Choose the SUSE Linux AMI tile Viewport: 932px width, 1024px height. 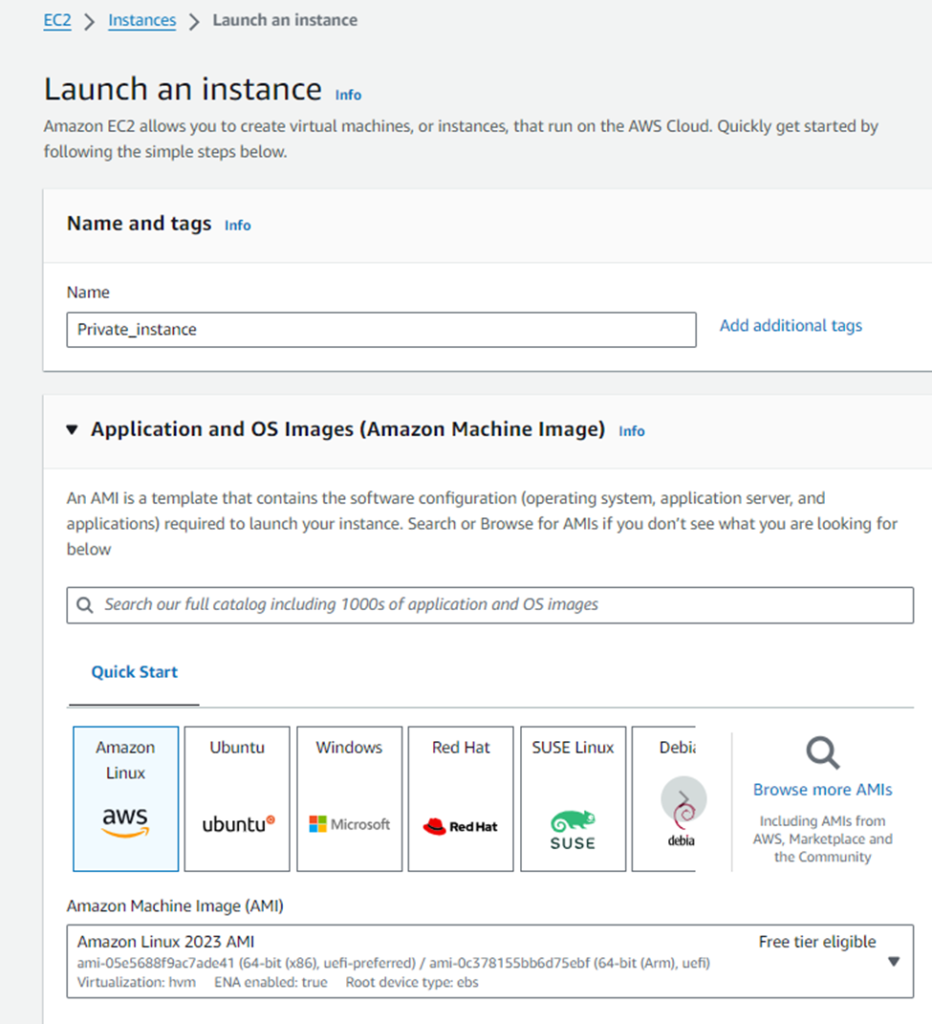(x=573, y=798)
